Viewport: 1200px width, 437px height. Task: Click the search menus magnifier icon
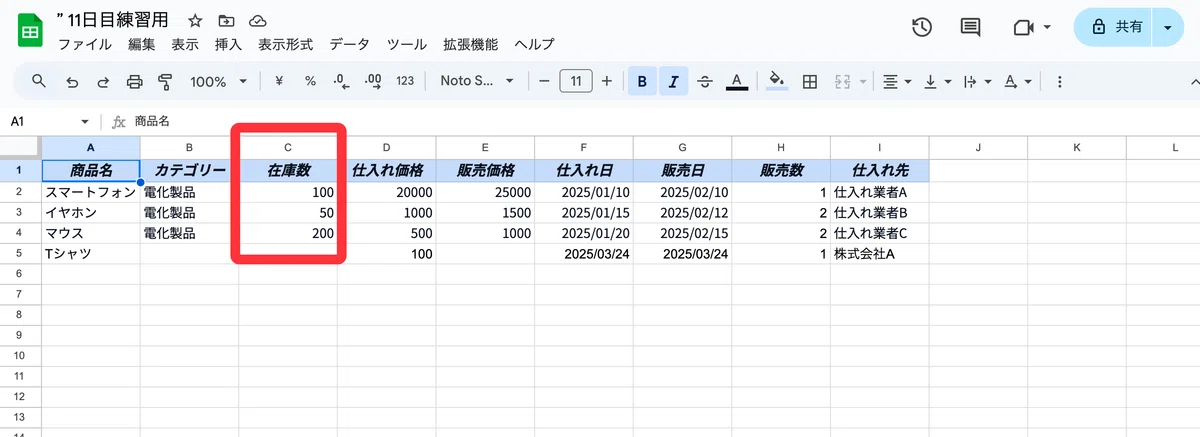[x=39, y=81]
